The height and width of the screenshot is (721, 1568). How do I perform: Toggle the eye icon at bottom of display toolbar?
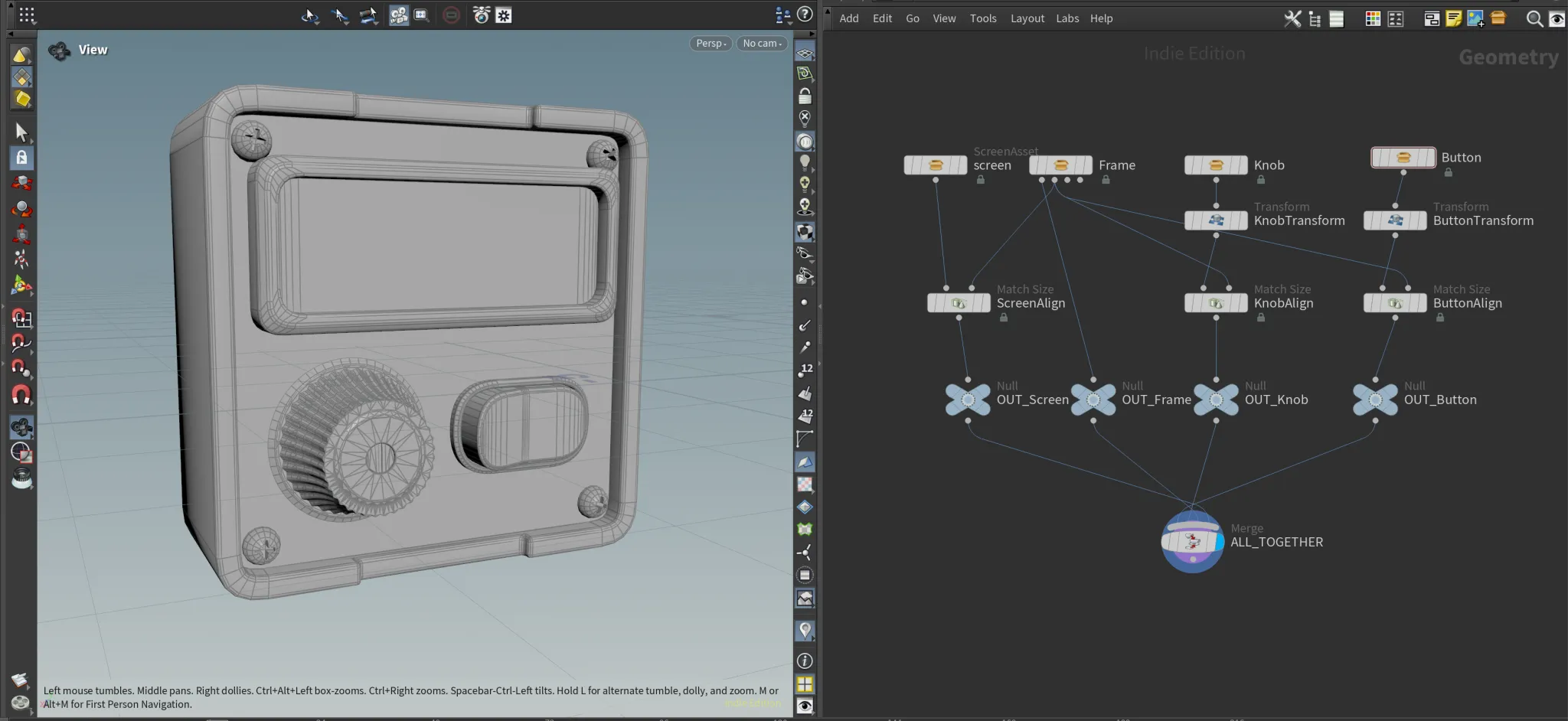pyautogui.click(x=805, y=706)
